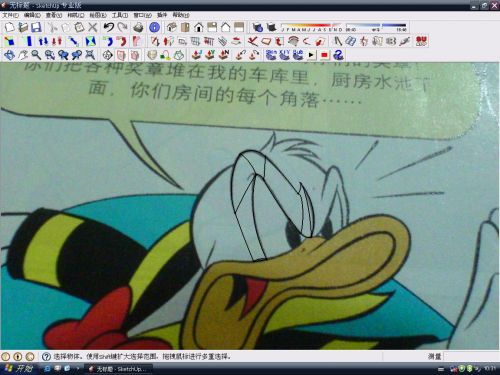Click the 测量 measurement input box
This screenshot has width=500, height=375.
point(471,357)
